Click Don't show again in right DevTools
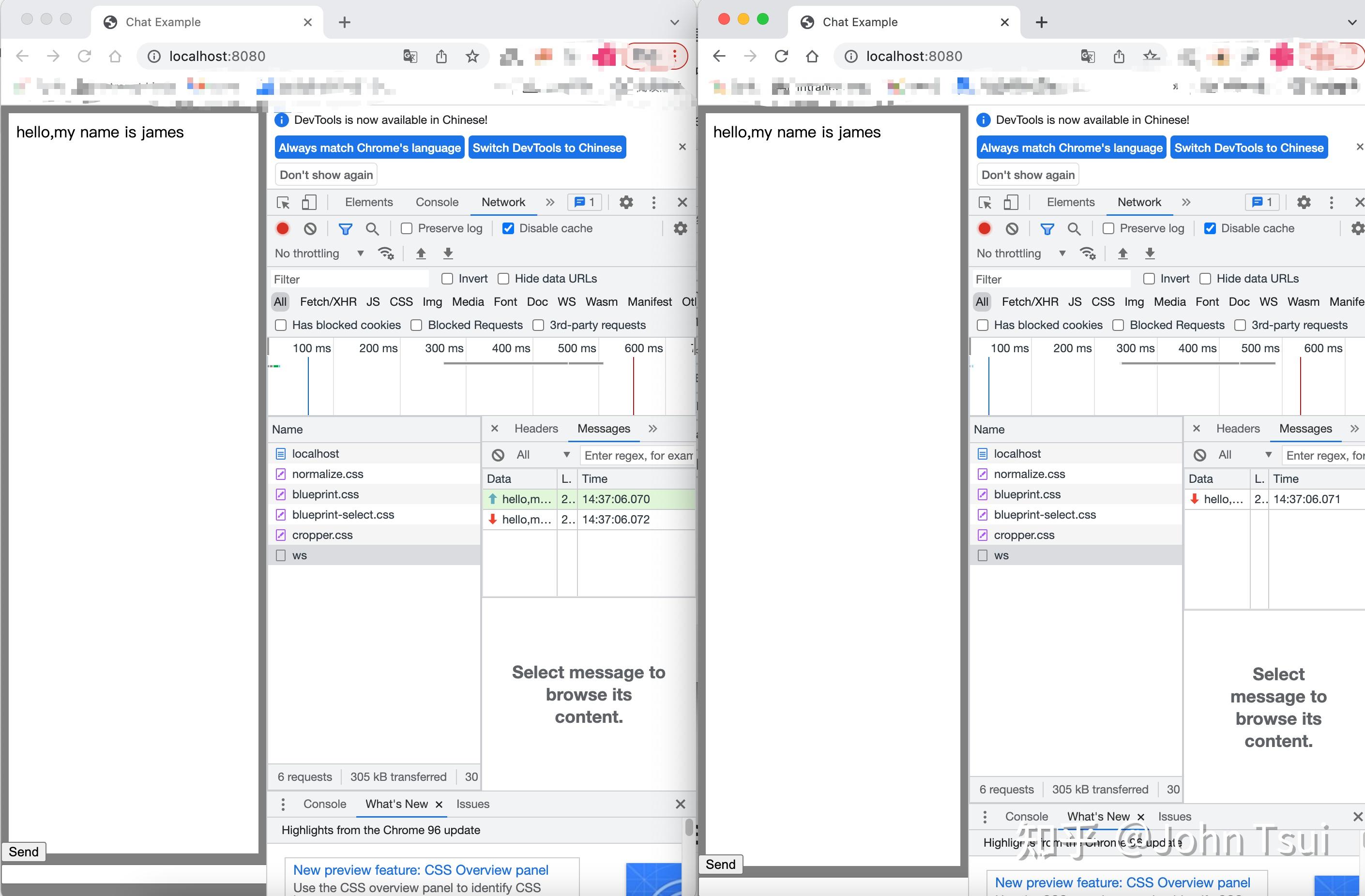Screen dimensions: 1365x896 coord(1027,175)
